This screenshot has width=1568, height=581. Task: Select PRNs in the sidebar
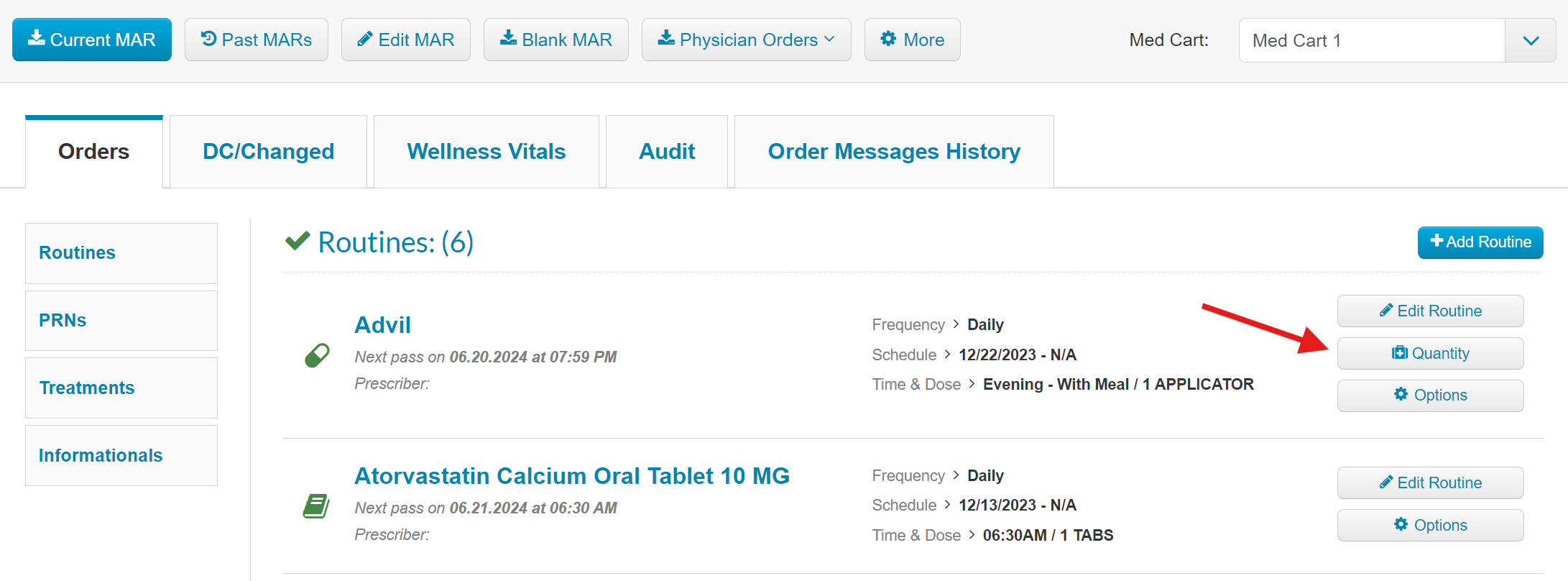coord(121,321)
